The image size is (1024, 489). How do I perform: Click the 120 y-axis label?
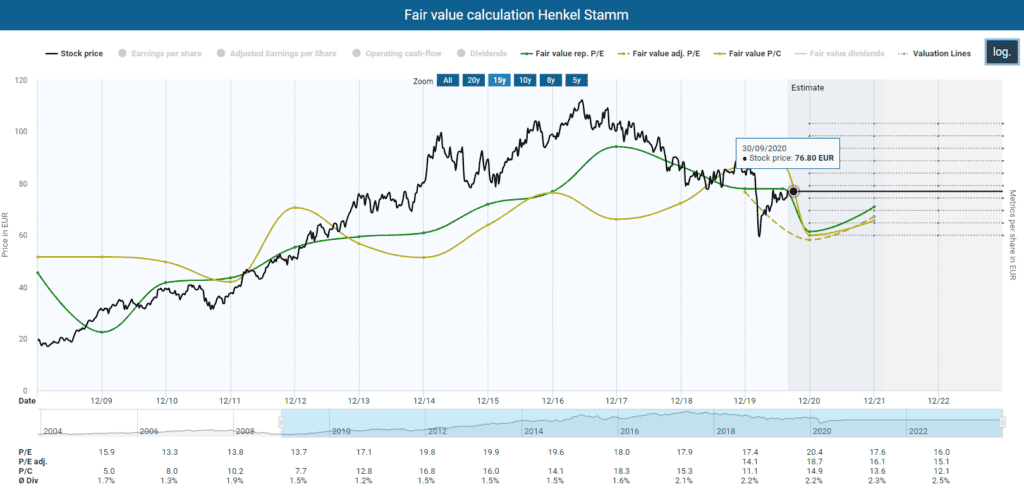click(x=22, y=80)
